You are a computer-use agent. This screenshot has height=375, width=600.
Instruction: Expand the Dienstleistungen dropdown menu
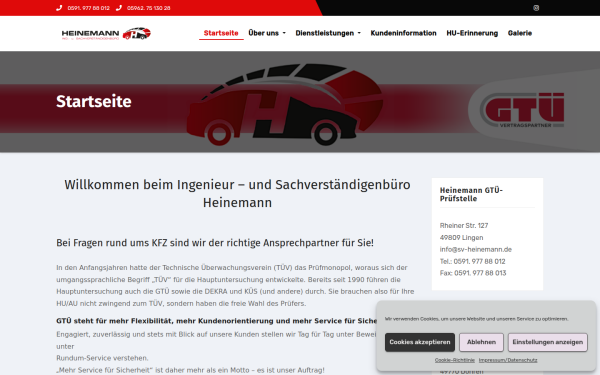click(328, 33)
